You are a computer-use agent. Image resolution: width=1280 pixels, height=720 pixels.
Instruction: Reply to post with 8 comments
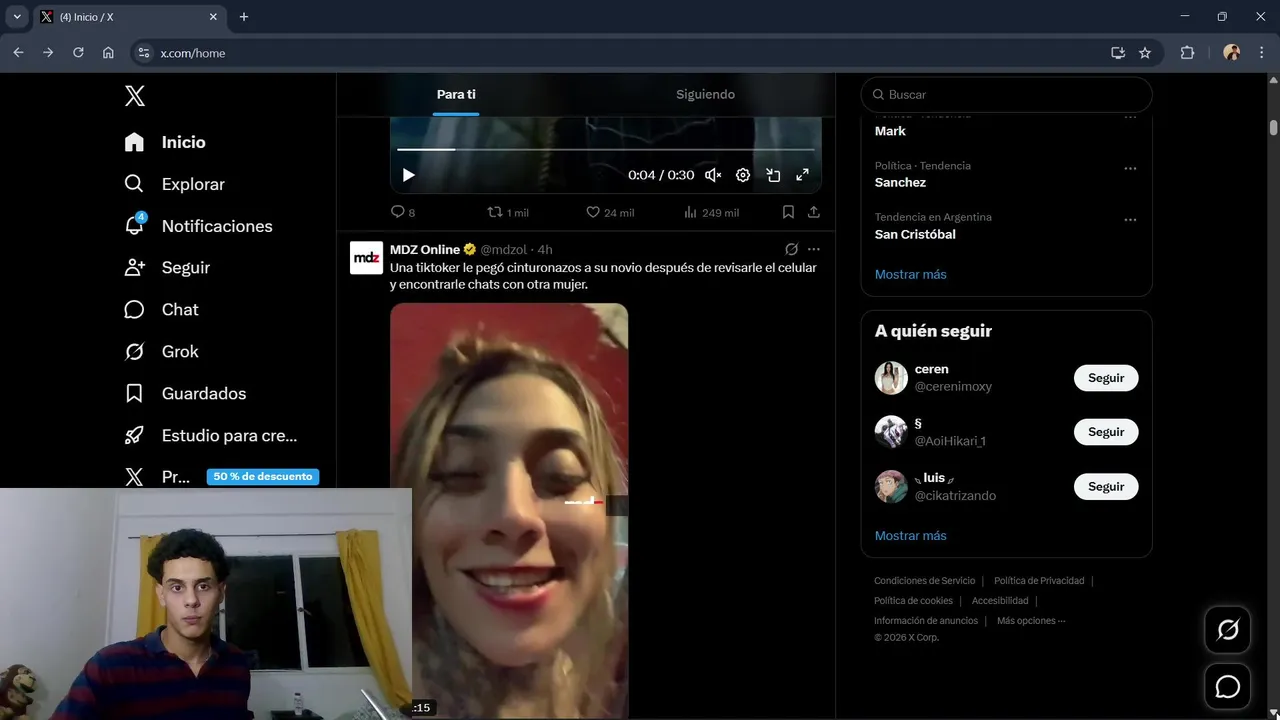[x=403, y=212]
